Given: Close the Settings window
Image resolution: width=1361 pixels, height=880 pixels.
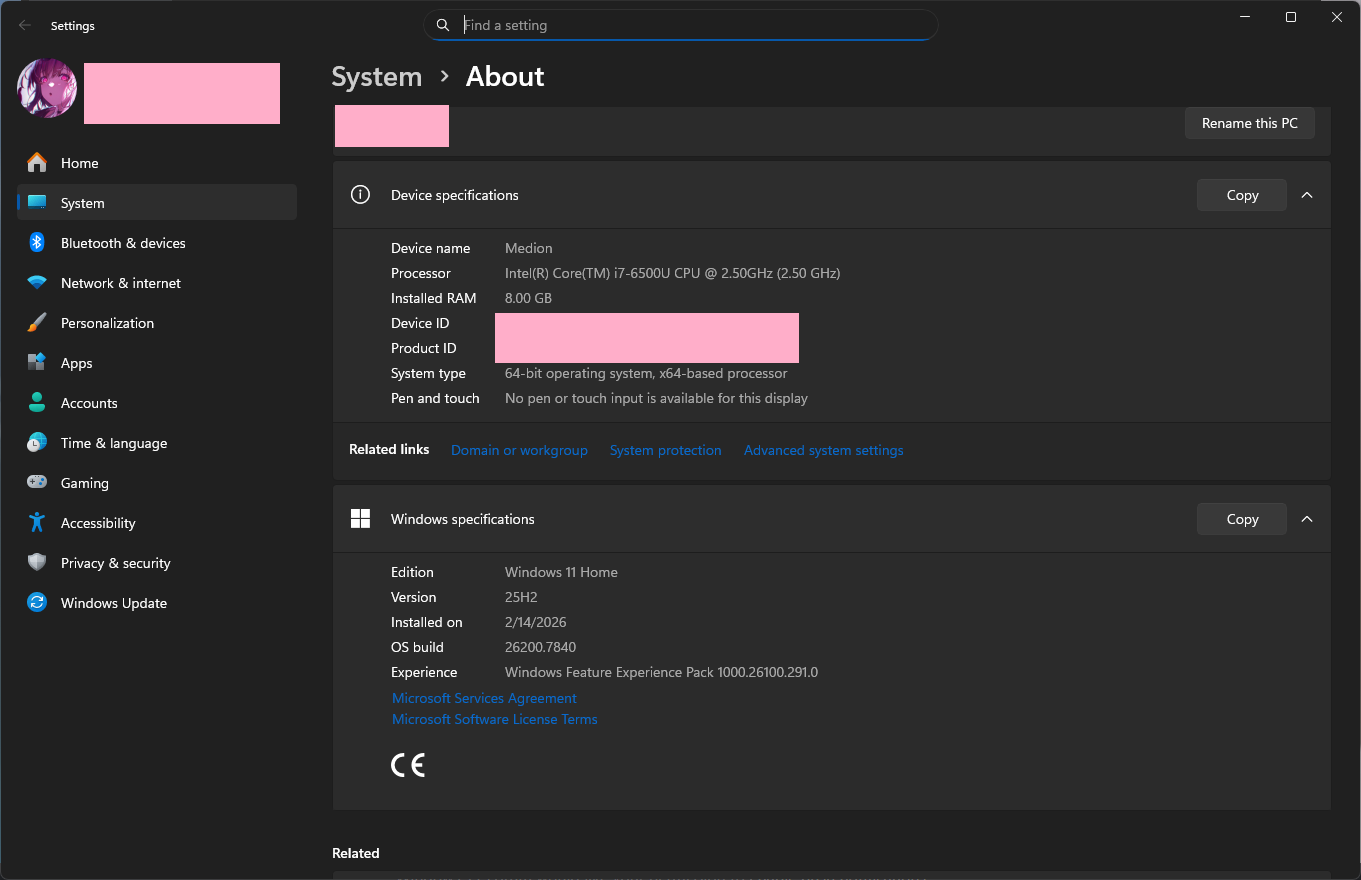Looking at the screenshot, I should (1337, 17).
